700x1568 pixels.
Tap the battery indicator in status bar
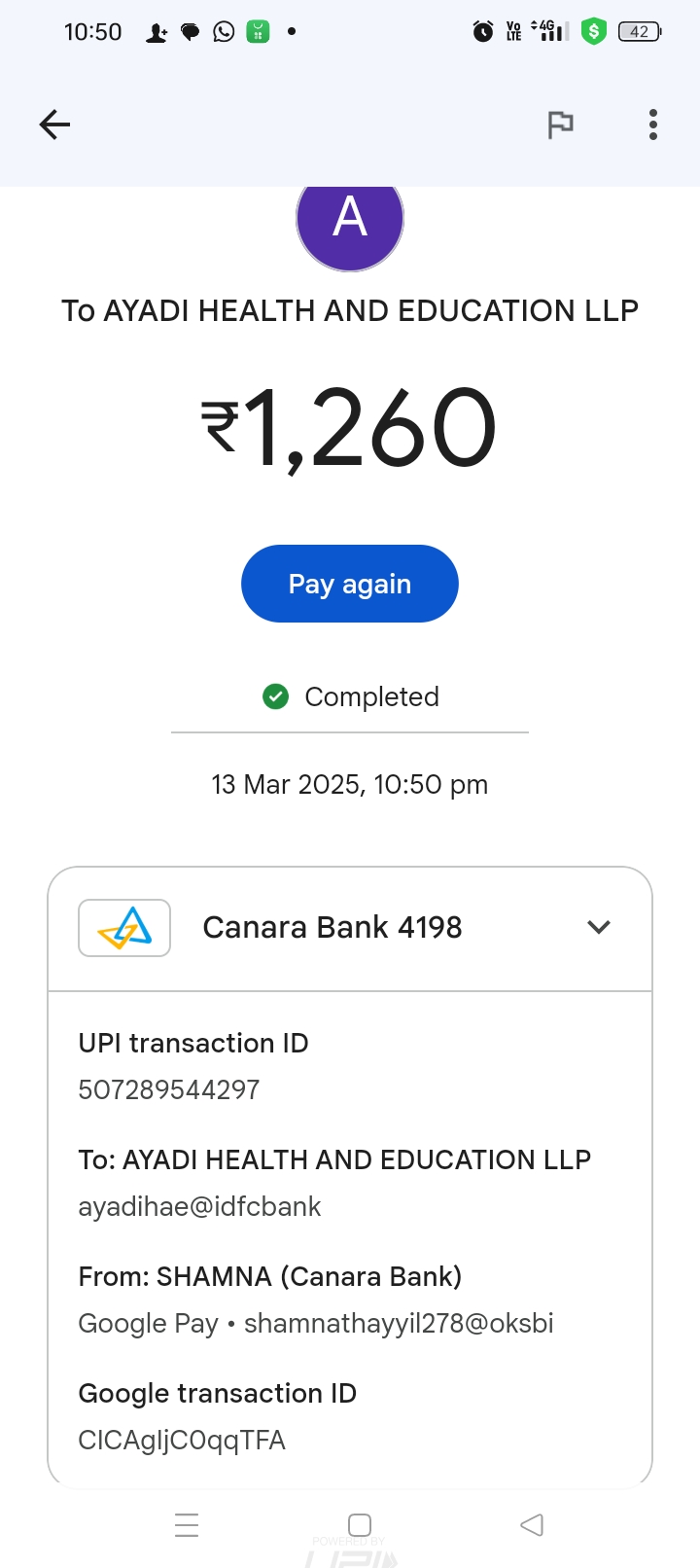tap(640, 32)
